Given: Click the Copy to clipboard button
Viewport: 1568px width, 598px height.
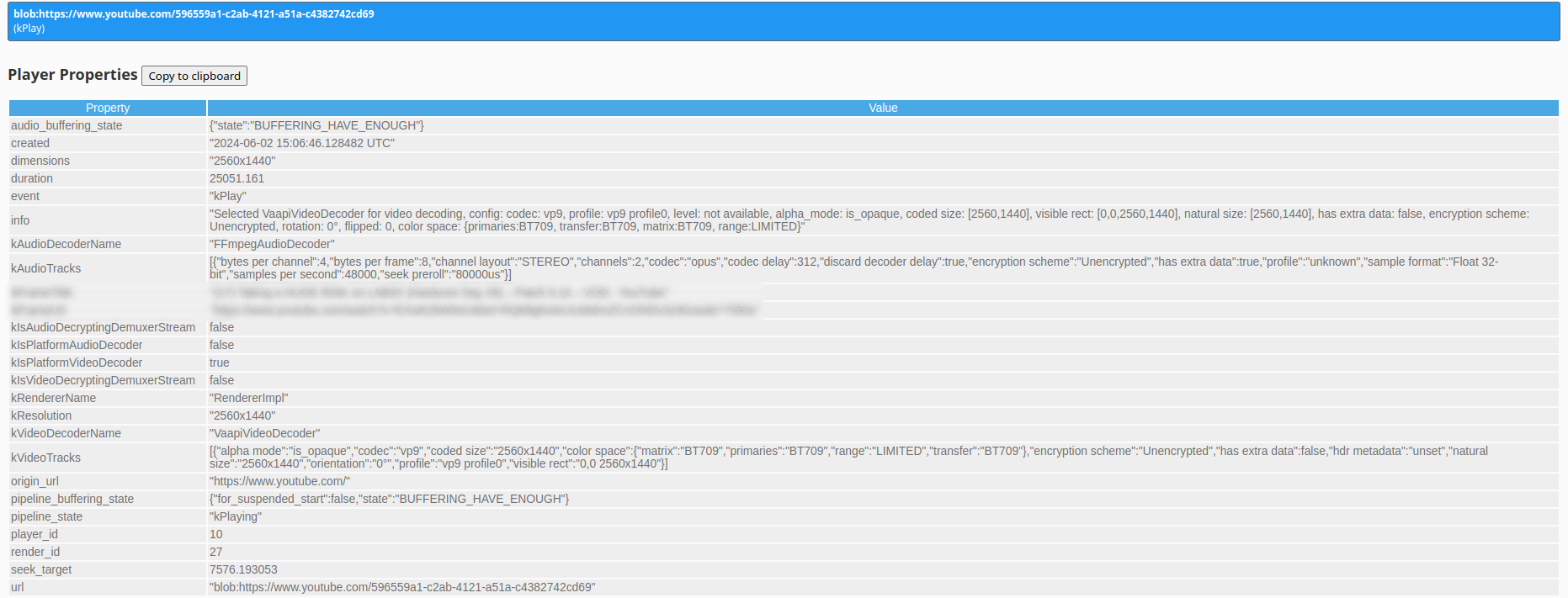Looking at the screenshot, I should pos(194,76).
